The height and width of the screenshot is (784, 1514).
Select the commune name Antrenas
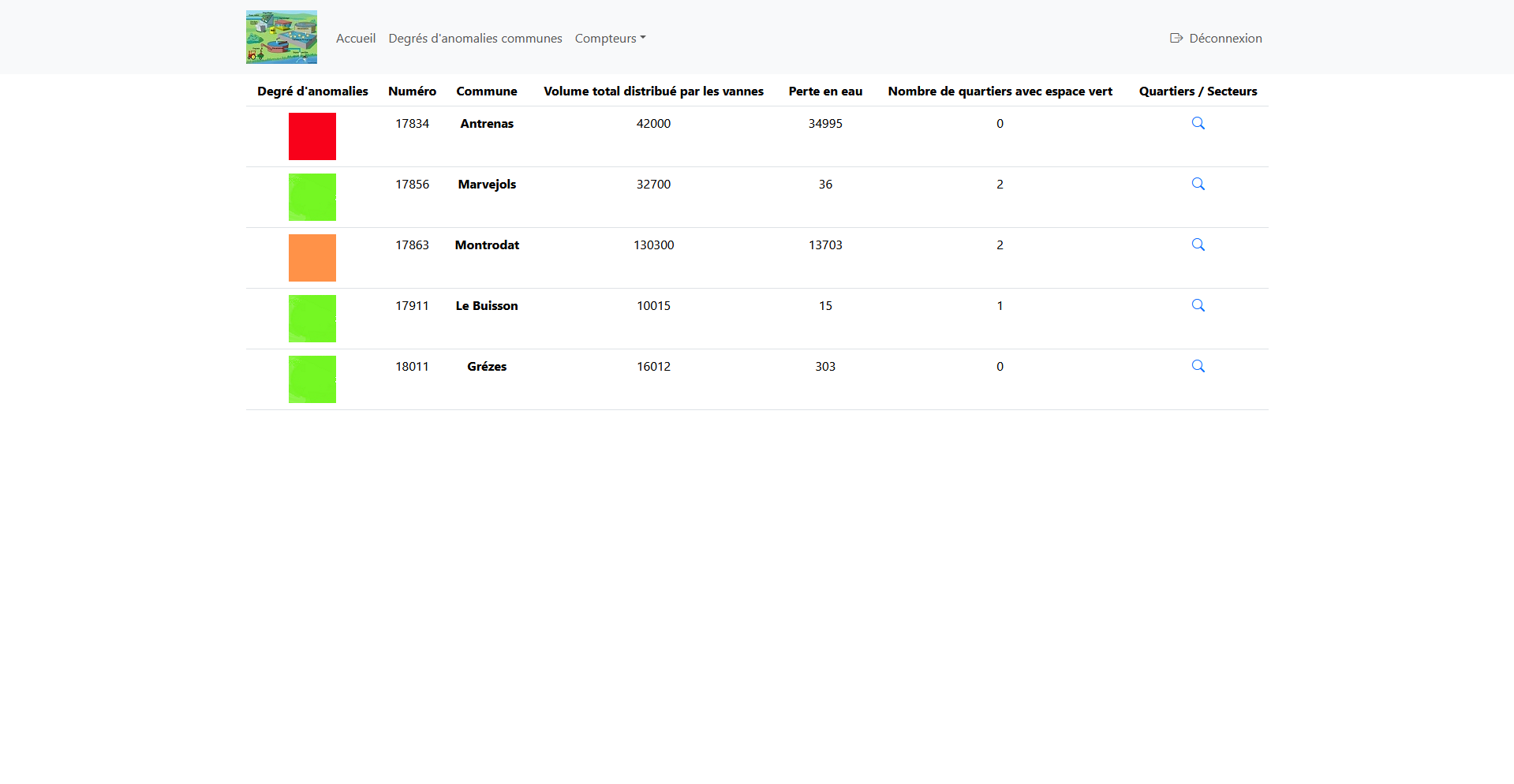(486, 123)
